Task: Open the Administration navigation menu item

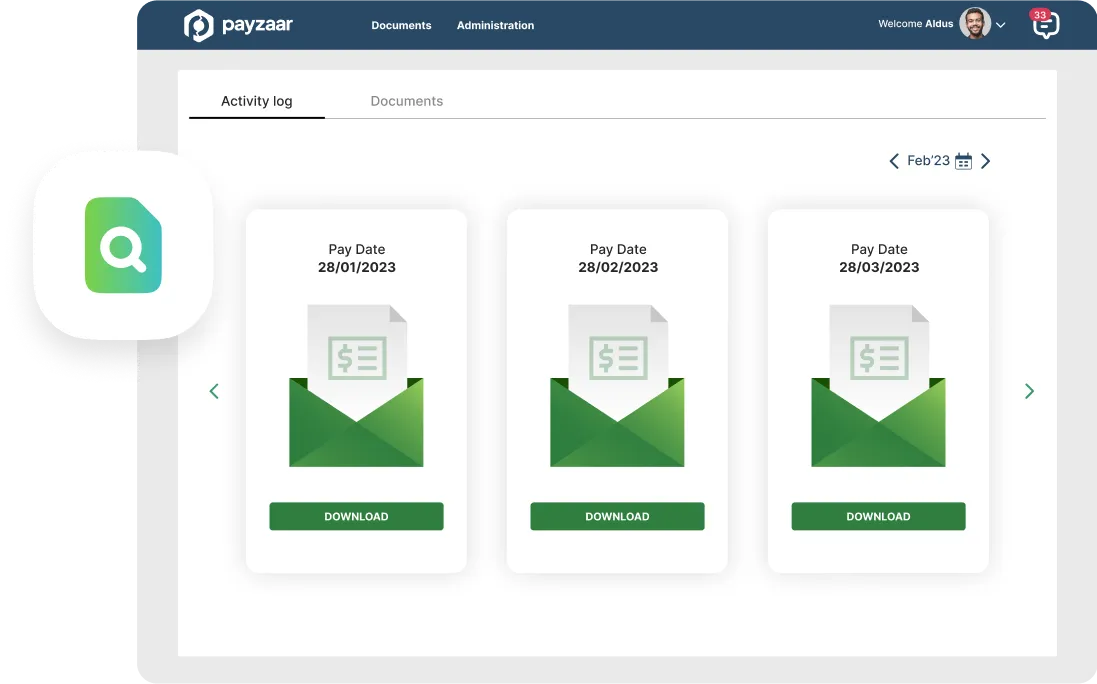Action: pos(495,25)
